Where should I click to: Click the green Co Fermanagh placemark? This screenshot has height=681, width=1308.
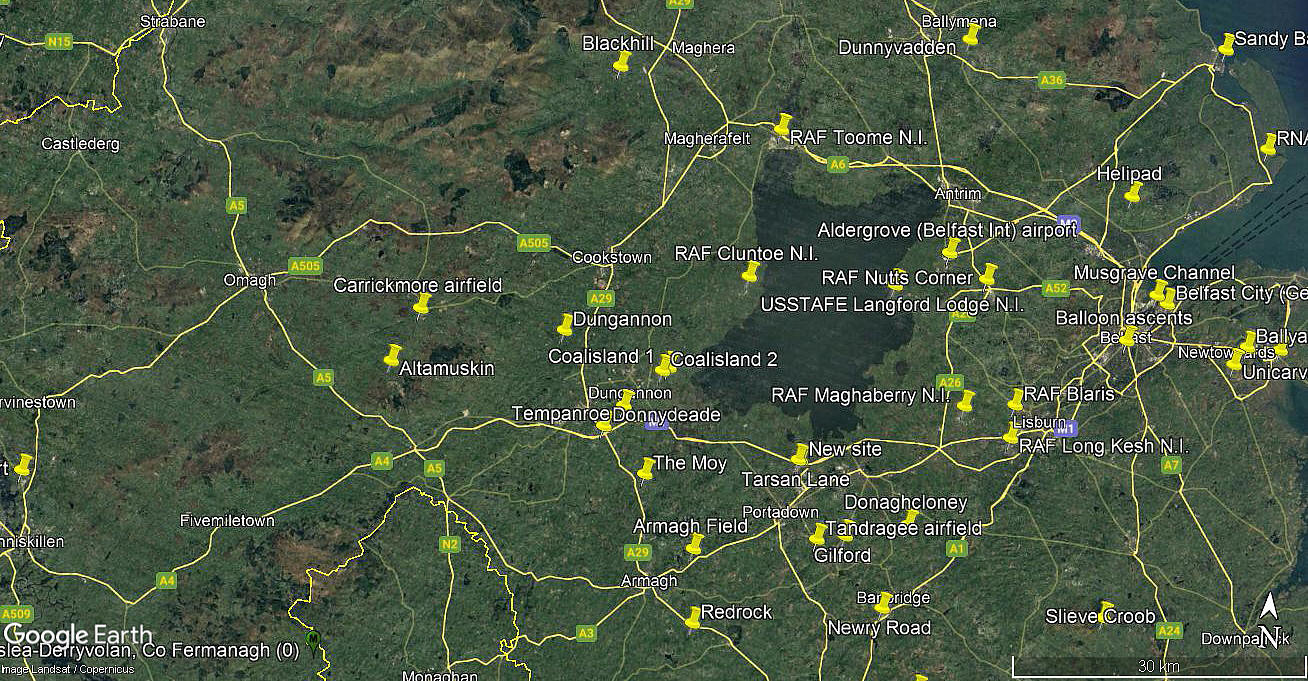click(x=314, y=640)
